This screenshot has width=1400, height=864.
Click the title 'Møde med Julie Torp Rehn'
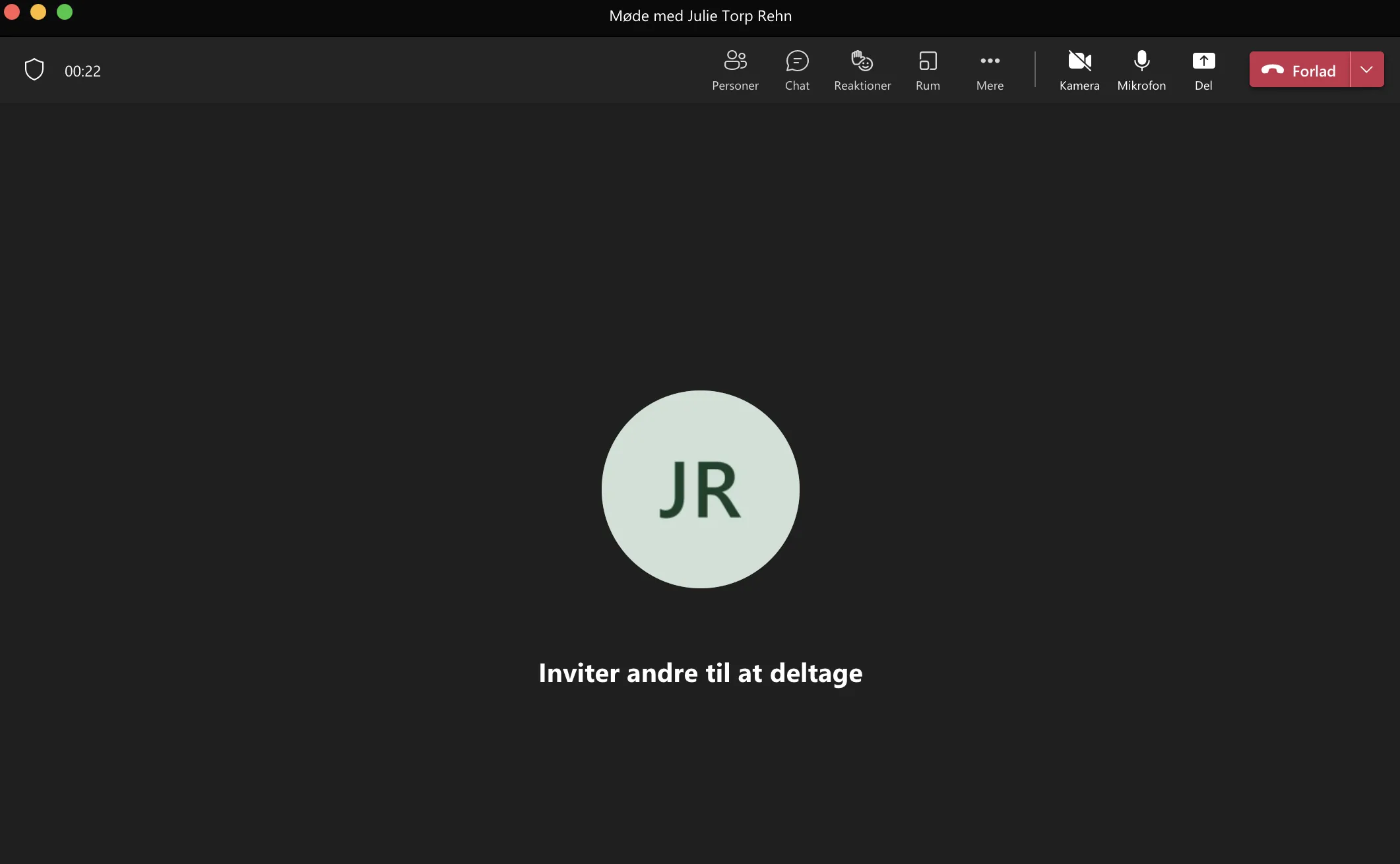click(x=700, y=16)
